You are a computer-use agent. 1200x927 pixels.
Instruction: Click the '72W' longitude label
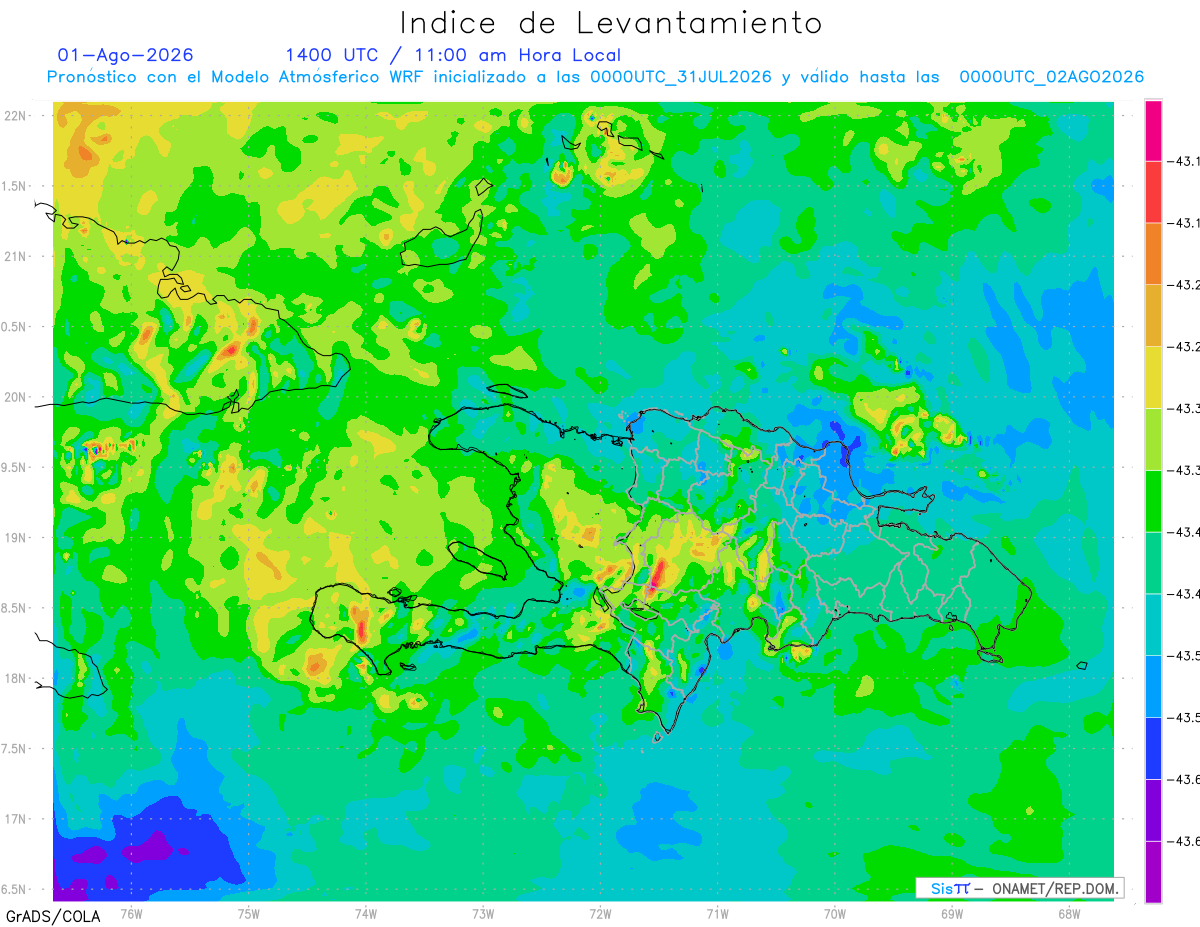[600, 913]
